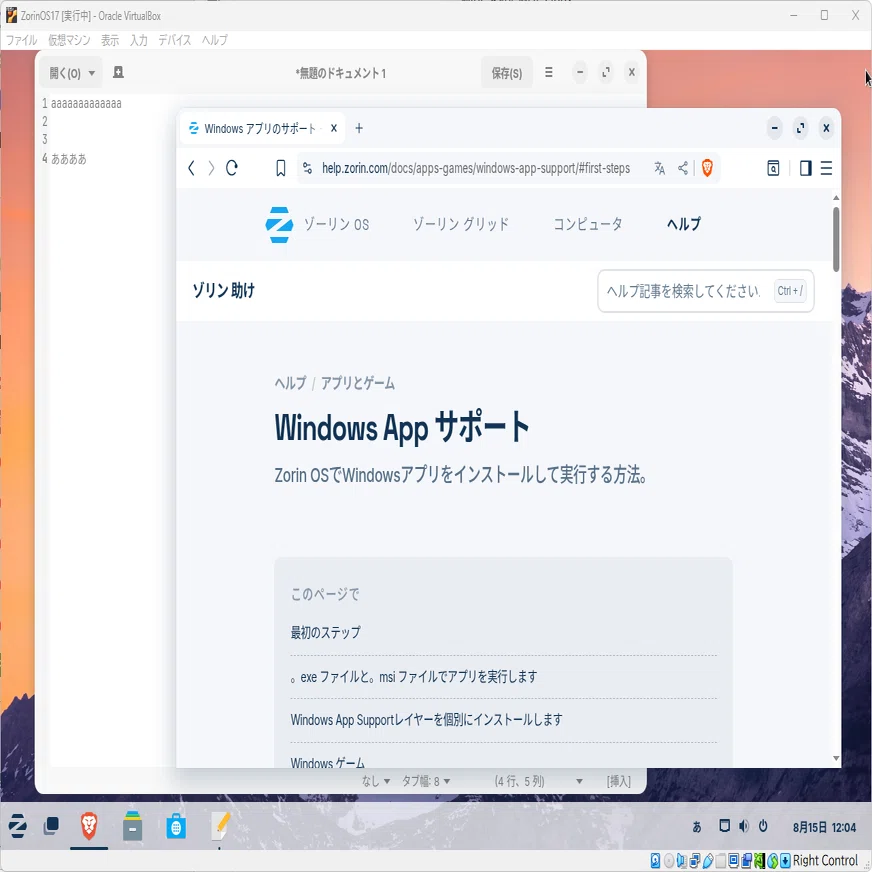Image resolution: width=872 pixels, height=872 pixels.
Task: Open the コンピュータ nav link
Action: pyautogui.click(x=588, y=224)
